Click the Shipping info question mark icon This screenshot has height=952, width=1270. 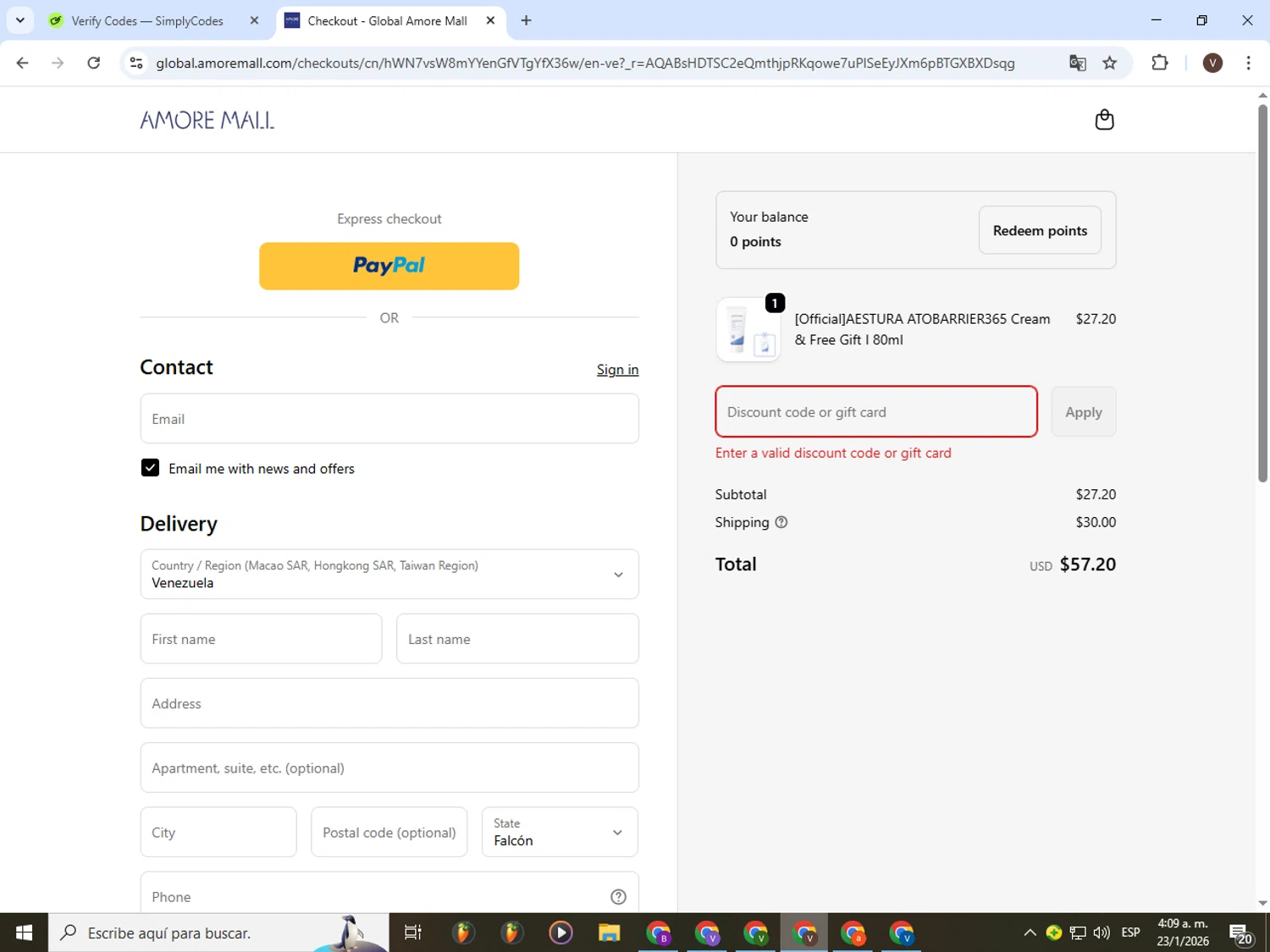tap(781, 522)
